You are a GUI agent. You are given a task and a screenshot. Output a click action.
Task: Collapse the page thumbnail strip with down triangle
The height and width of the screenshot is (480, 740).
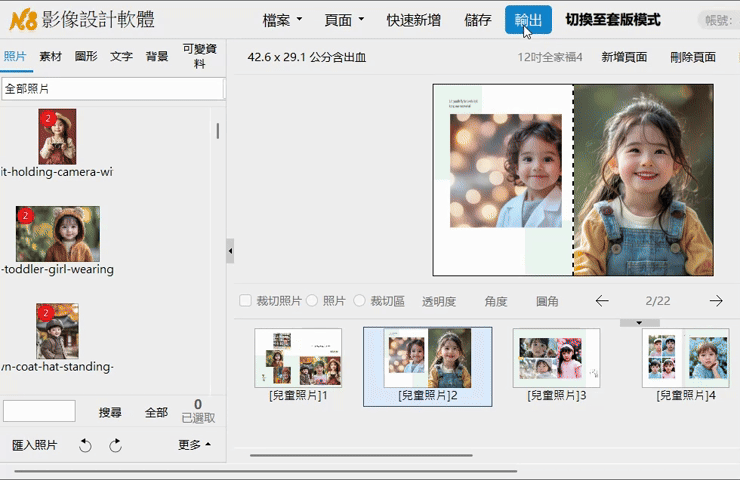[x=639, y=323]
